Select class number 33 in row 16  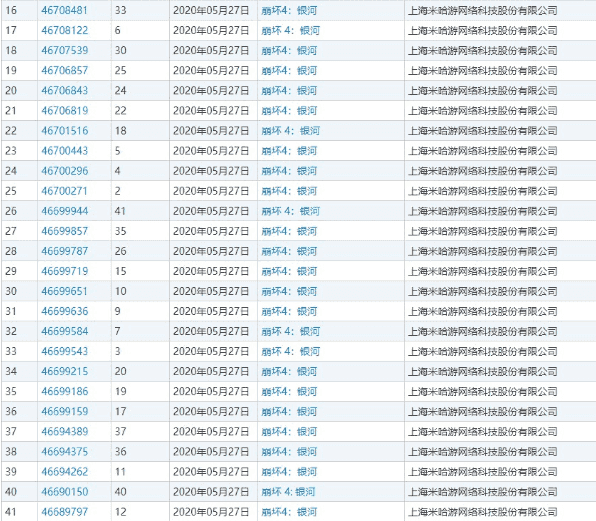click(x=120, y=11)
